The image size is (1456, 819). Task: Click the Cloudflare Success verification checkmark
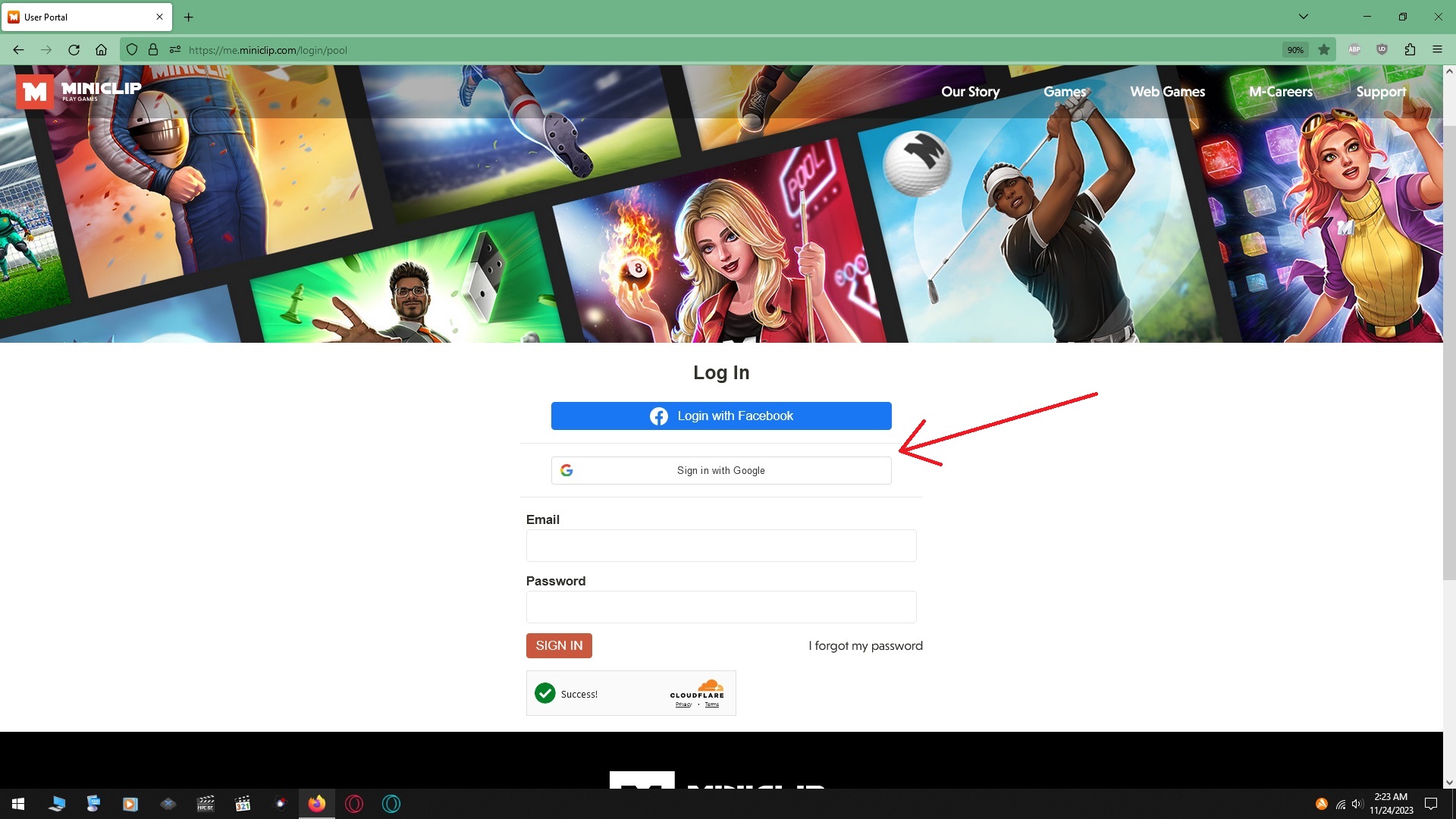[x=545, y=693]
